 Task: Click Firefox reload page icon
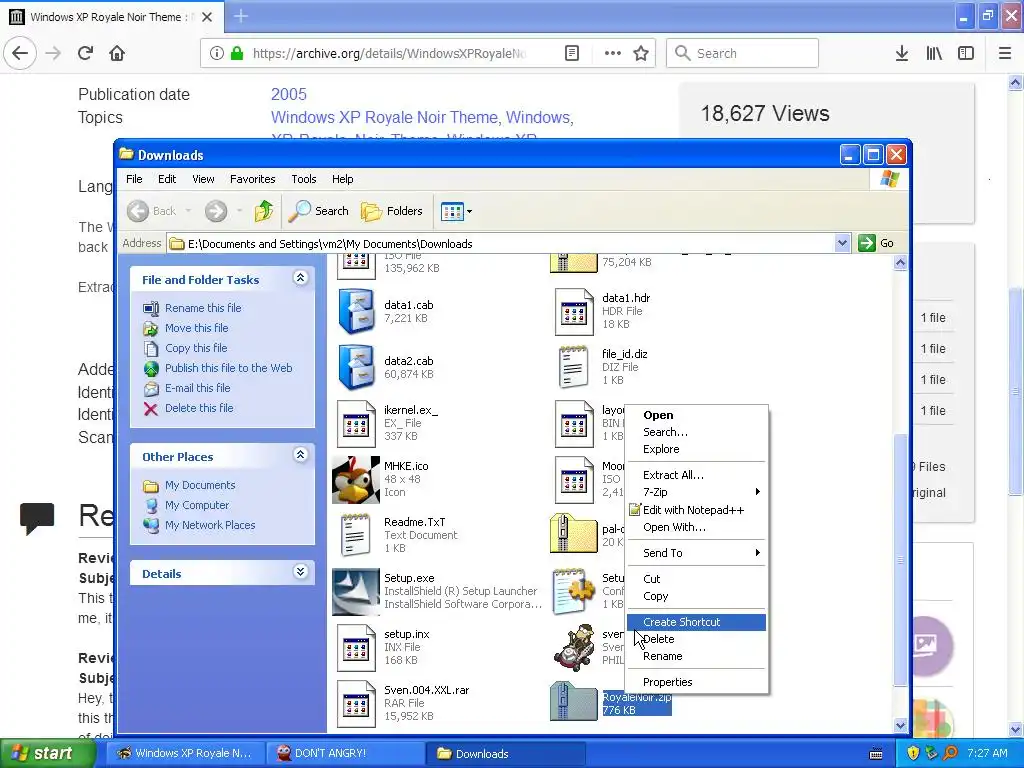[86, 53]
